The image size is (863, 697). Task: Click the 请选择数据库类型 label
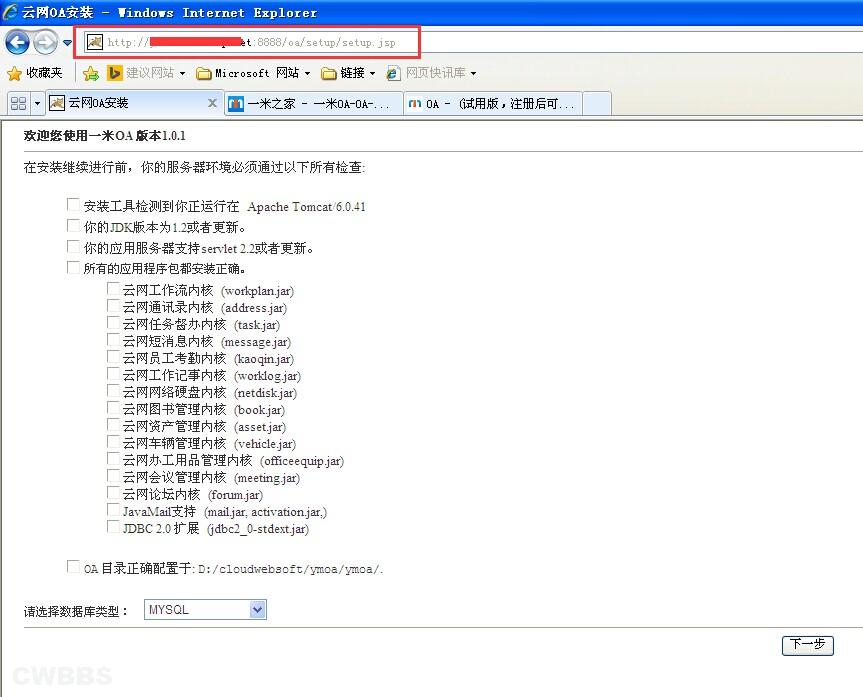(75, 611)
